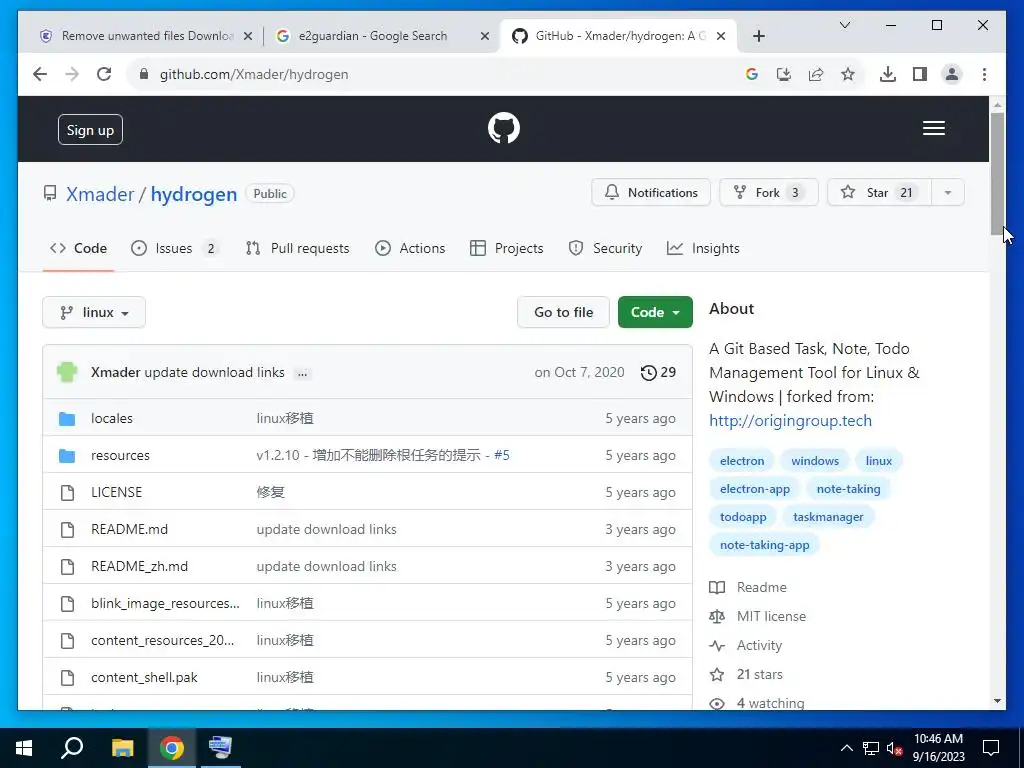Click the share page icon
The width and height of the screenshot is (1024, 768).
[x=816, y=74]
